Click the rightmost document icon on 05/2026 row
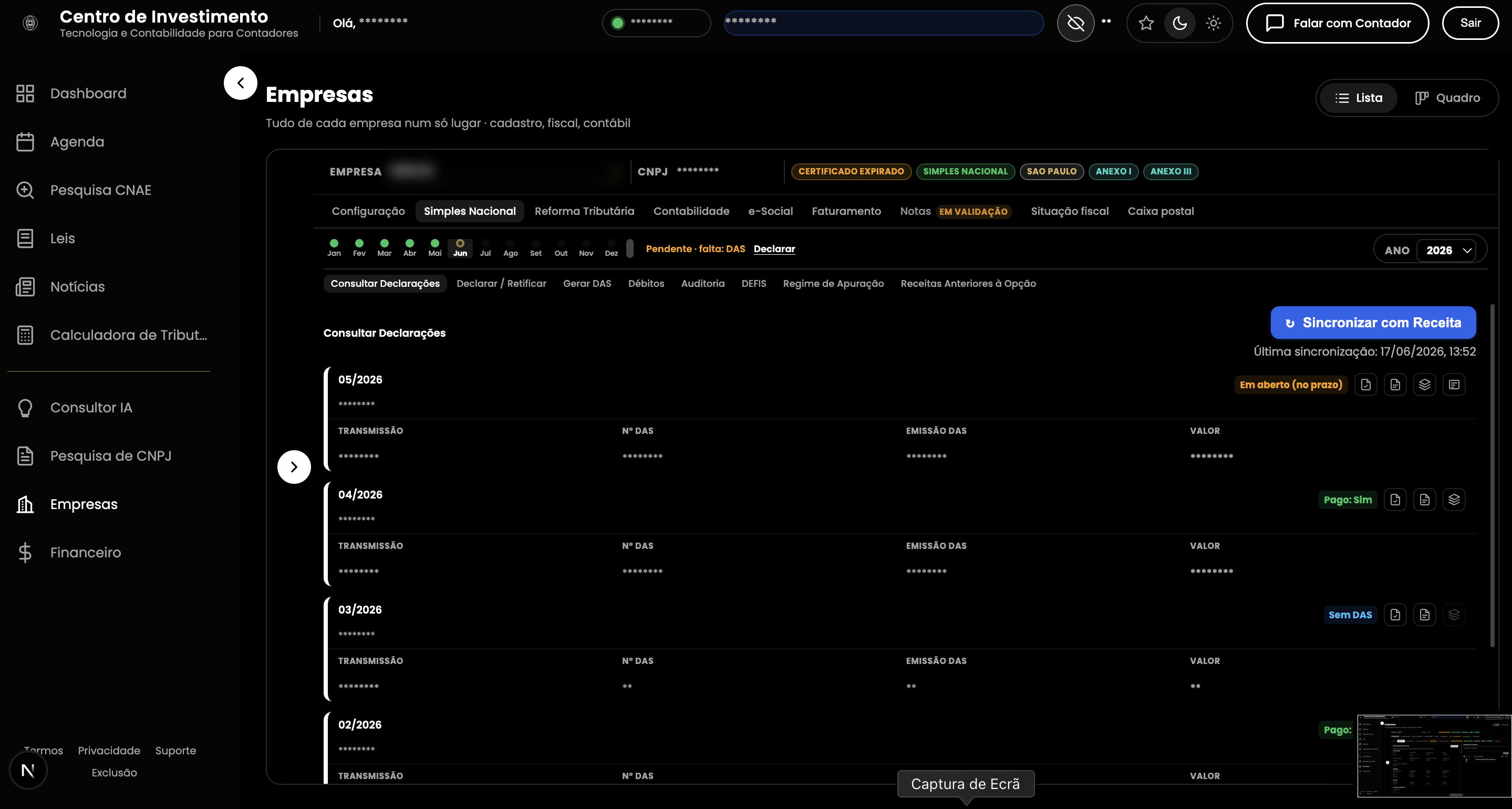Screen dimensions: 1512x809 coord(1453,385)
